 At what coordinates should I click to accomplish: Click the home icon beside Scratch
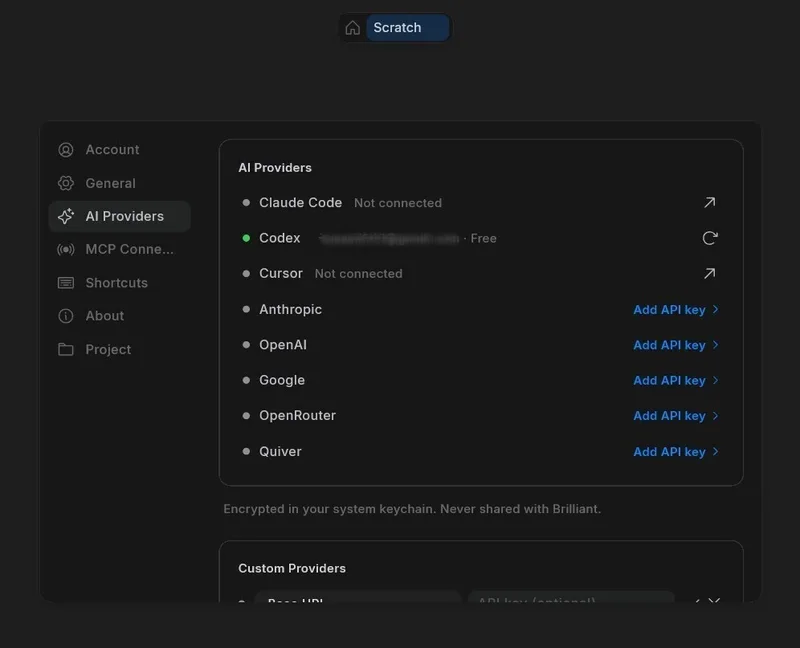(x=353, y=28)
